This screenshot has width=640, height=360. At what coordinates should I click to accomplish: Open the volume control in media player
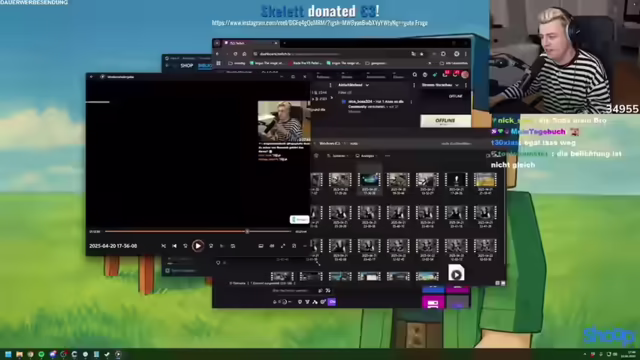coord(272,246)
